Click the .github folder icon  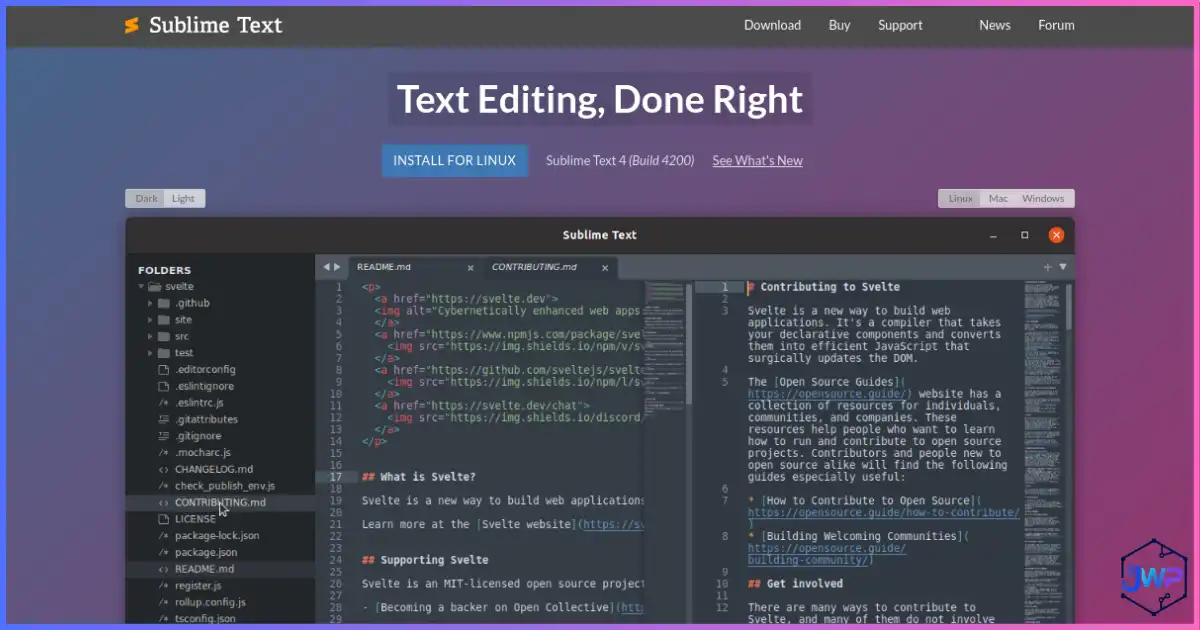(x=164, y=303)
